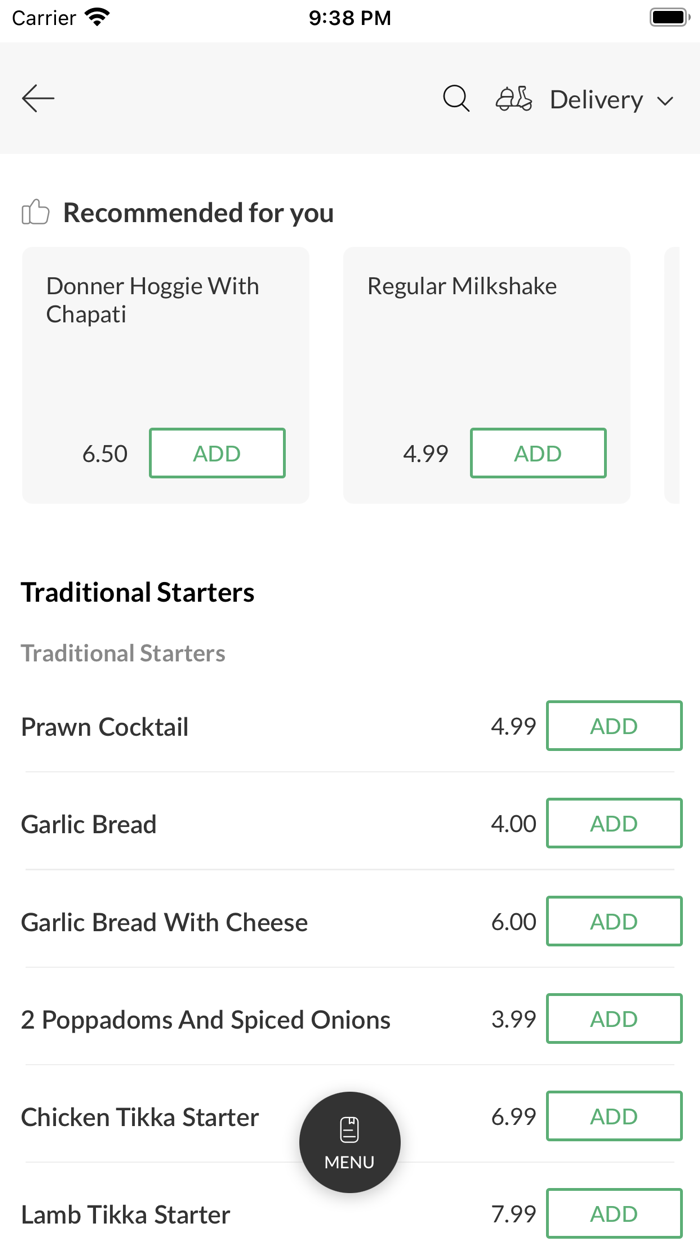Click the thumbs-up recommended icon
The width and height of the screenshot is (700, 1244).
35,212
